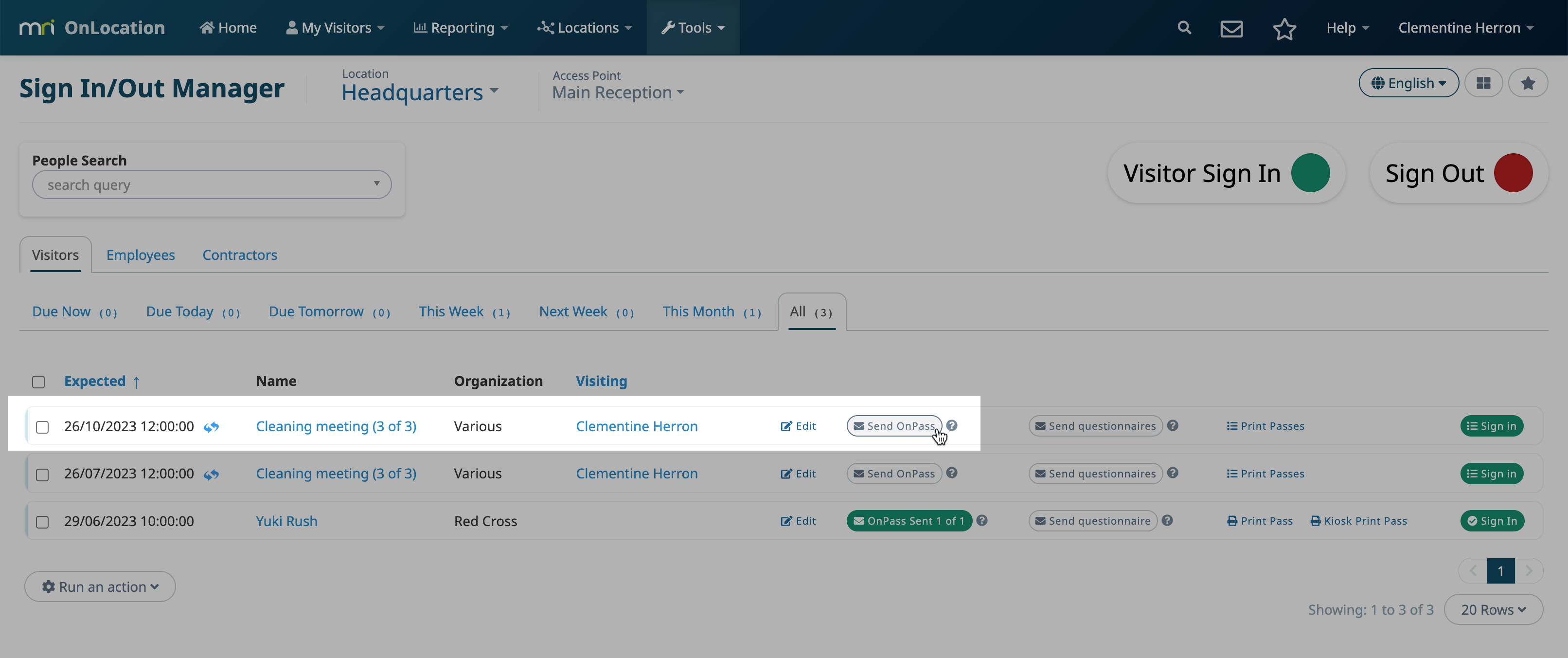This screenshot has width=1568, height=658.
Task: Tick checkbox for 26/10/2023 Cleaning meeting row
Action: point(42,427)
